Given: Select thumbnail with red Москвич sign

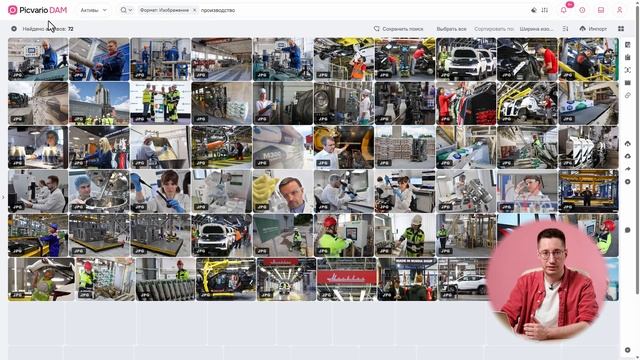Looking at the screenshot, I should tap(347, 280).
